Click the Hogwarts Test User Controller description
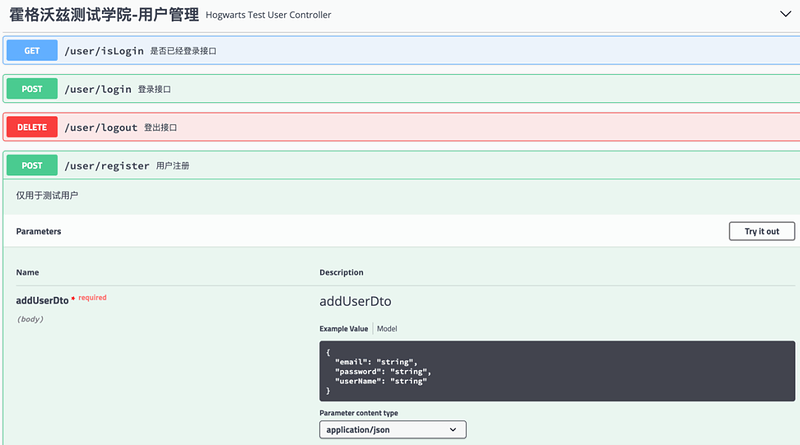The image size is (800, 445). 268,15
